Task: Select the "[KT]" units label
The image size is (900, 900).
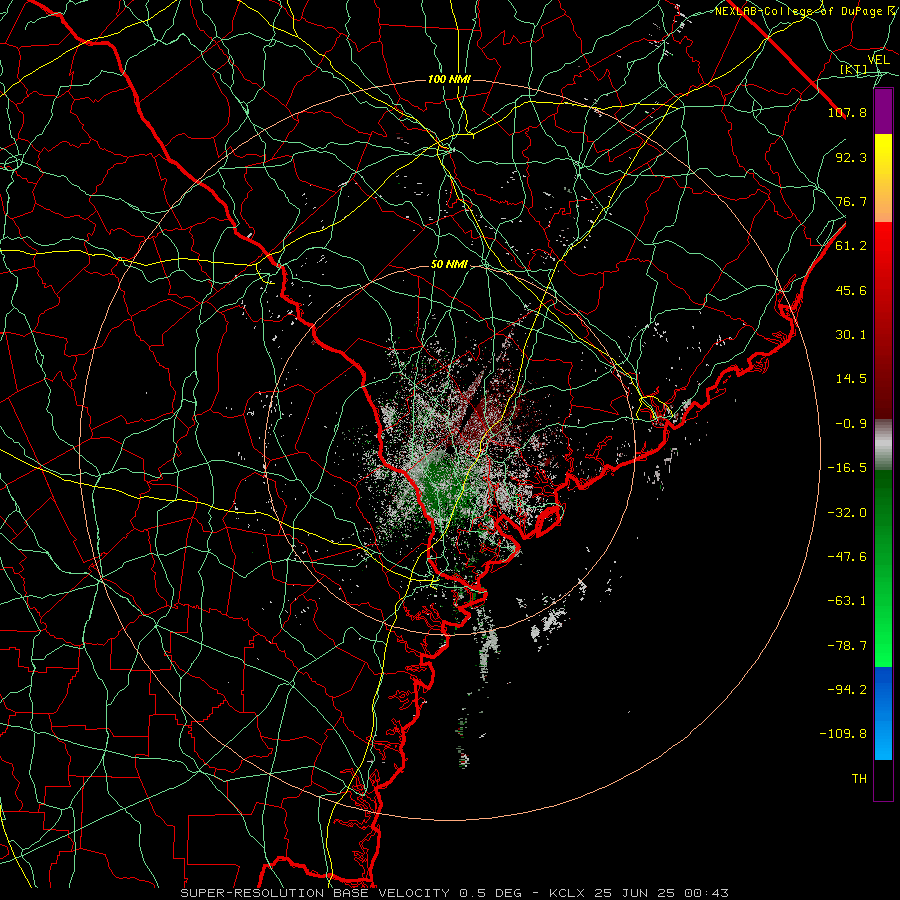Action: (x=854, y=69)
